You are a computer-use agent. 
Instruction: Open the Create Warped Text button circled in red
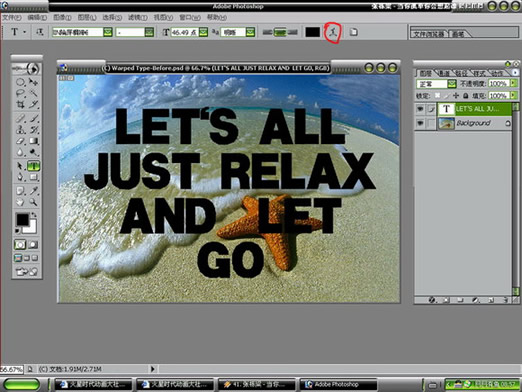(x=332, y=32)
